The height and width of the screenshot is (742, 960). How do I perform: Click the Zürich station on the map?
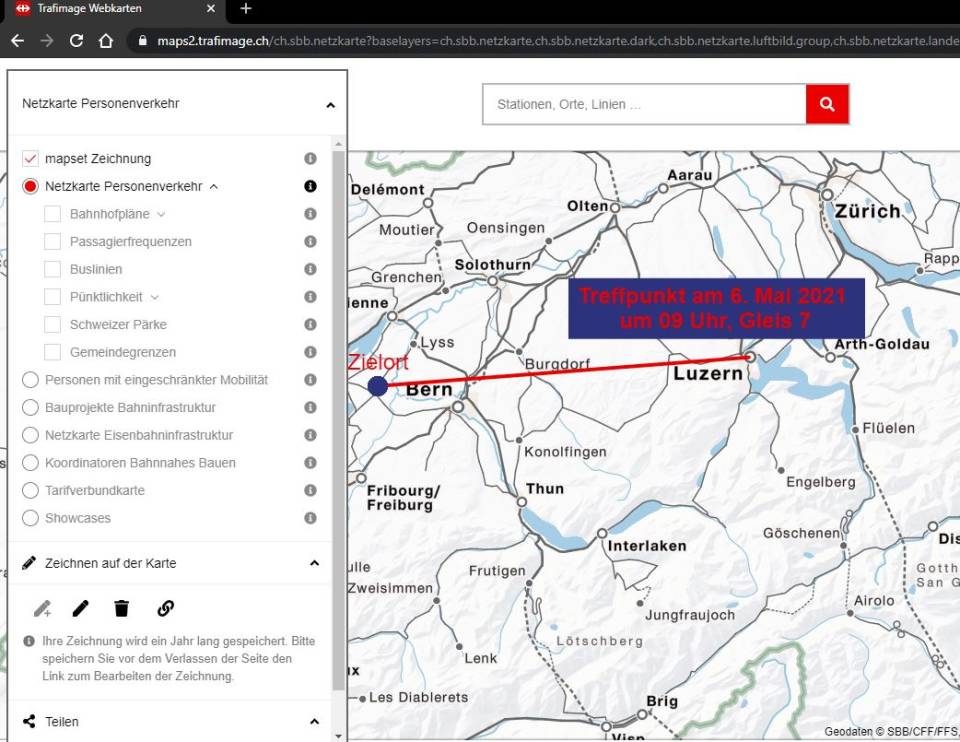(827, 195)
